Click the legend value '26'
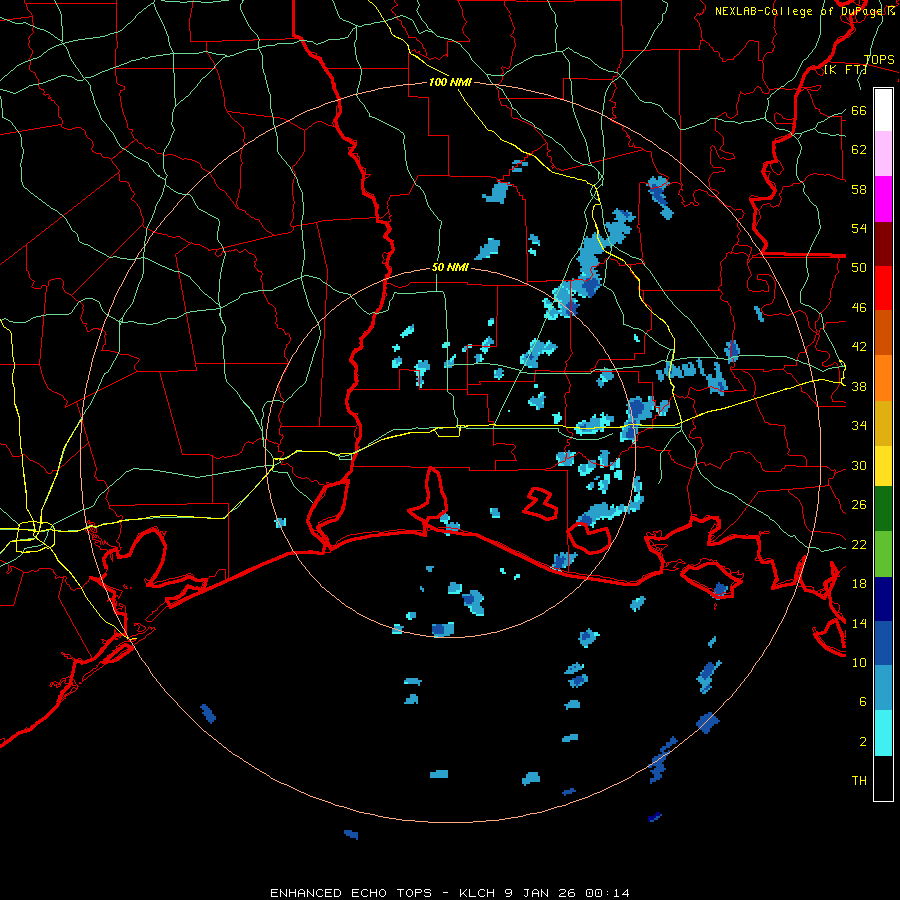Screen dimensions: 900x900 [x=859, y=505]
